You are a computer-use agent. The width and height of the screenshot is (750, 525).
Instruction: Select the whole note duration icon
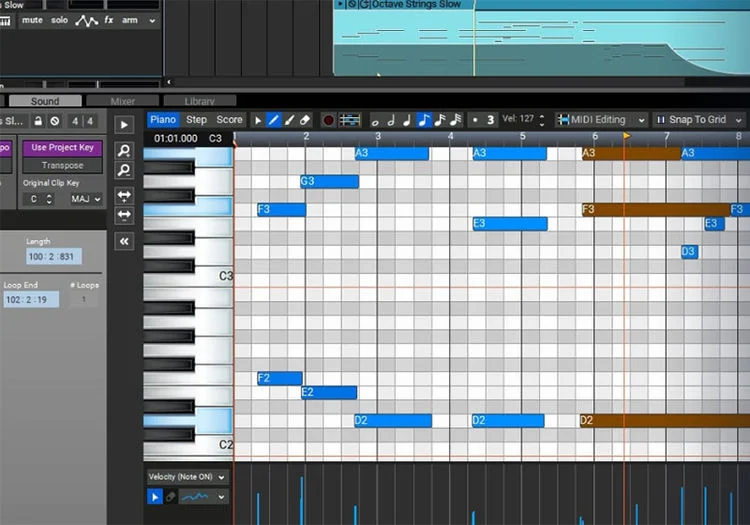point(375,121)
